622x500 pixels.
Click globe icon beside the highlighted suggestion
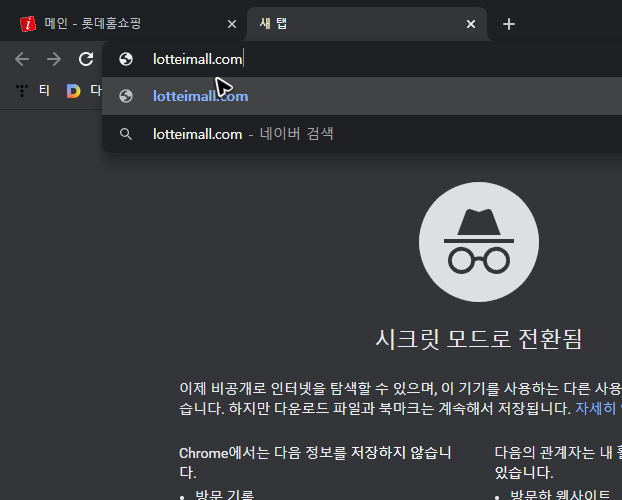pyautogui.click(x=126, y=96)
